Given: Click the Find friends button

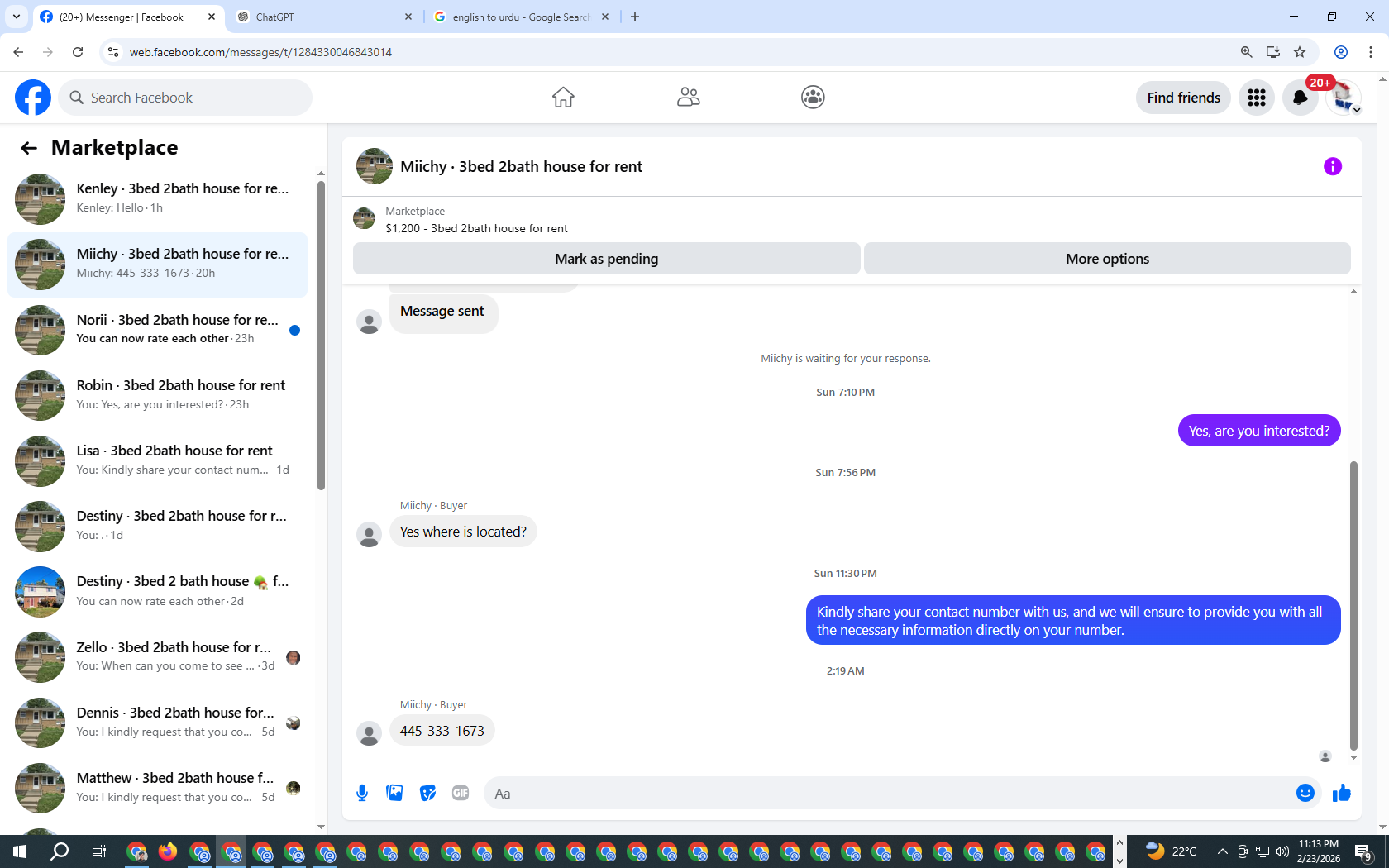Looking at the screenshot, I should (x=1183, y=98).
